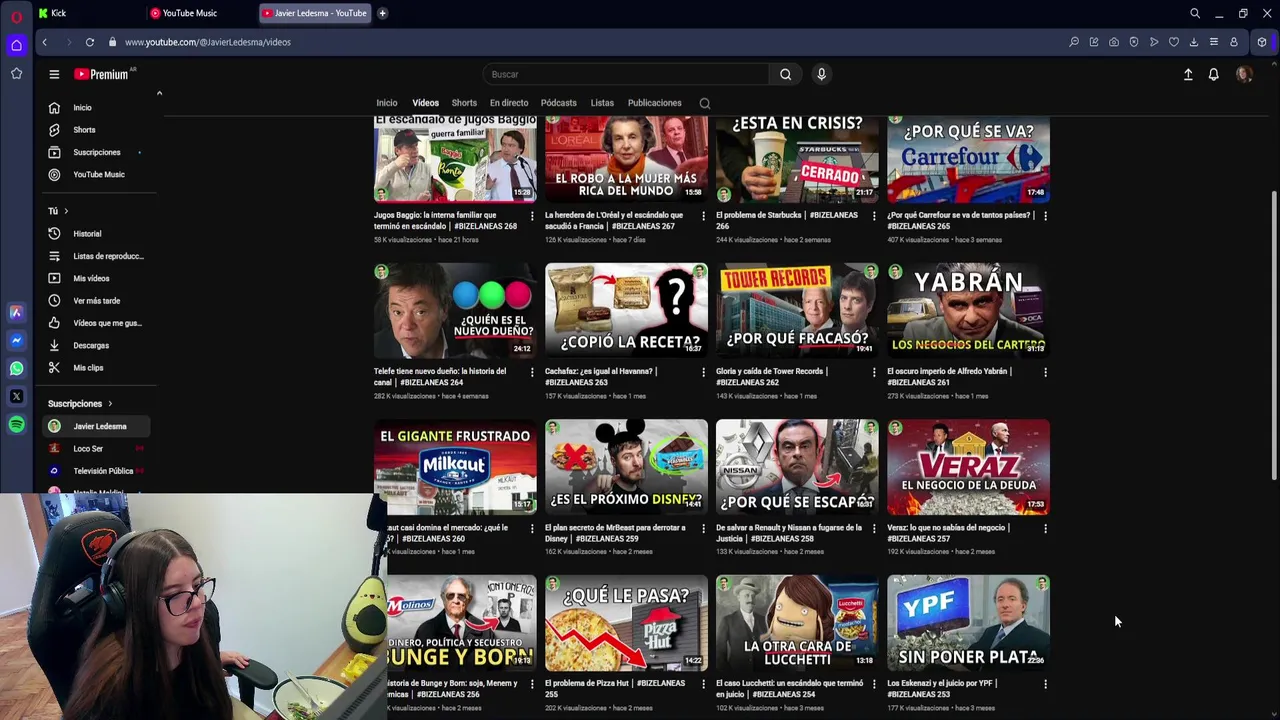Open Historial in the sidebar
Viewport: 1280px width, 720px height.
pyautogui.click(x=97, y=234)
